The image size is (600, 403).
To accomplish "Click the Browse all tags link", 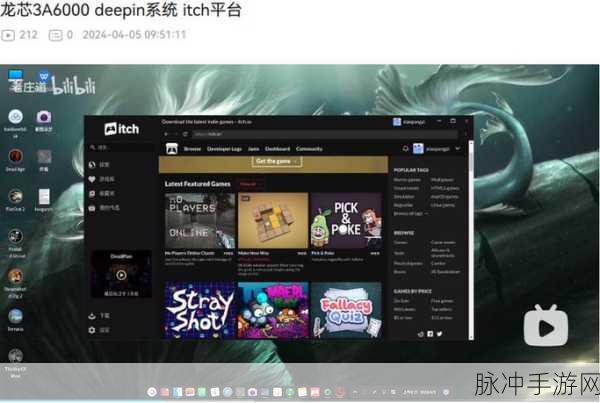I will 411,214.
